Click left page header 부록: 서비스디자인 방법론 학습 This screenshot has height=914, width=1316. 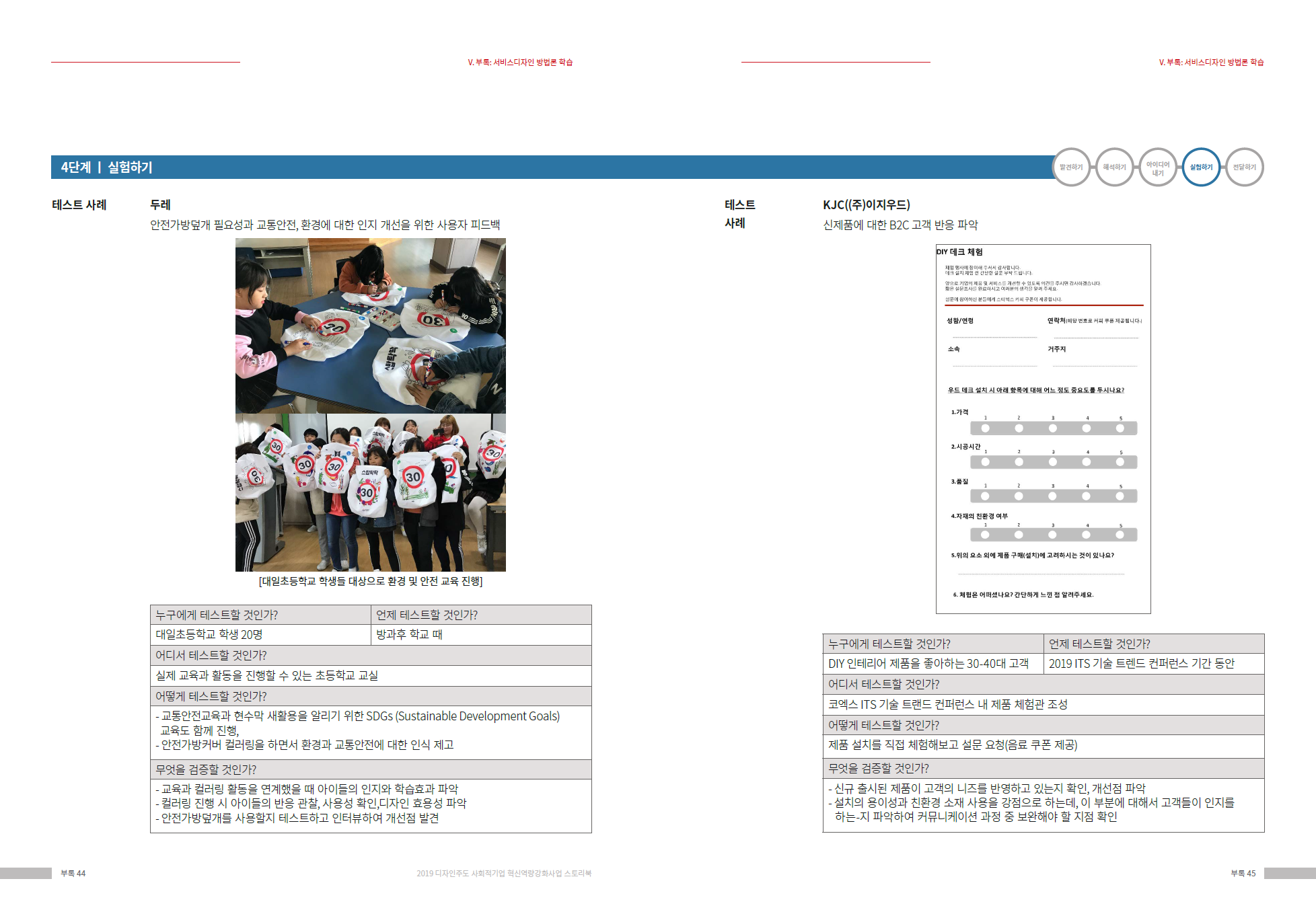coord(520,62)
